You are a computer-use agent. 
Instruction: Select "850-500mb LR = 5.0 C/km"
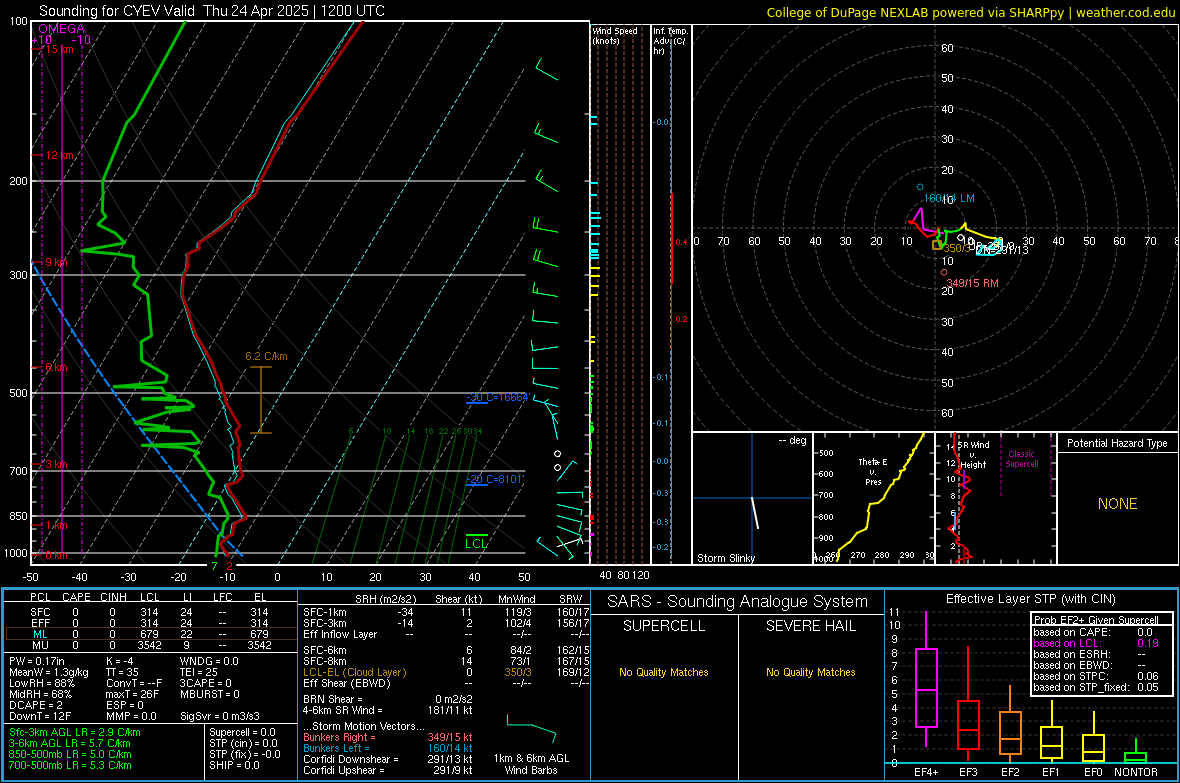[x=70, y=754]
